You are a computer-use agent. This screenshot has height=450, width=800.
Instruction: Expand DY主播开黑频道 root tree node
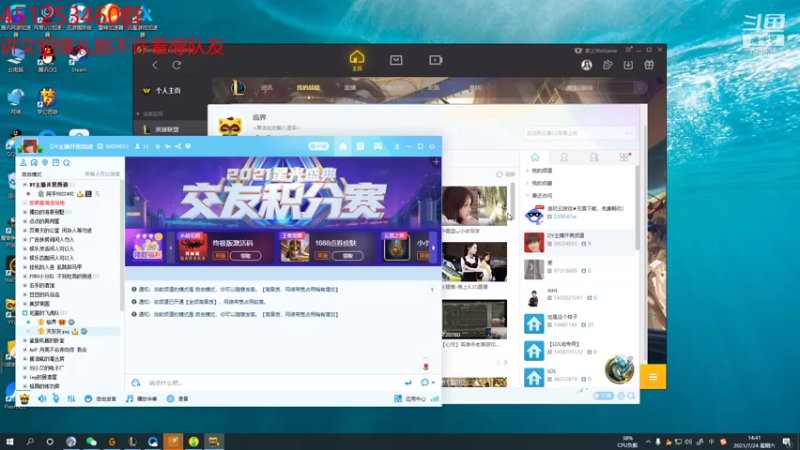click(24, 185)
